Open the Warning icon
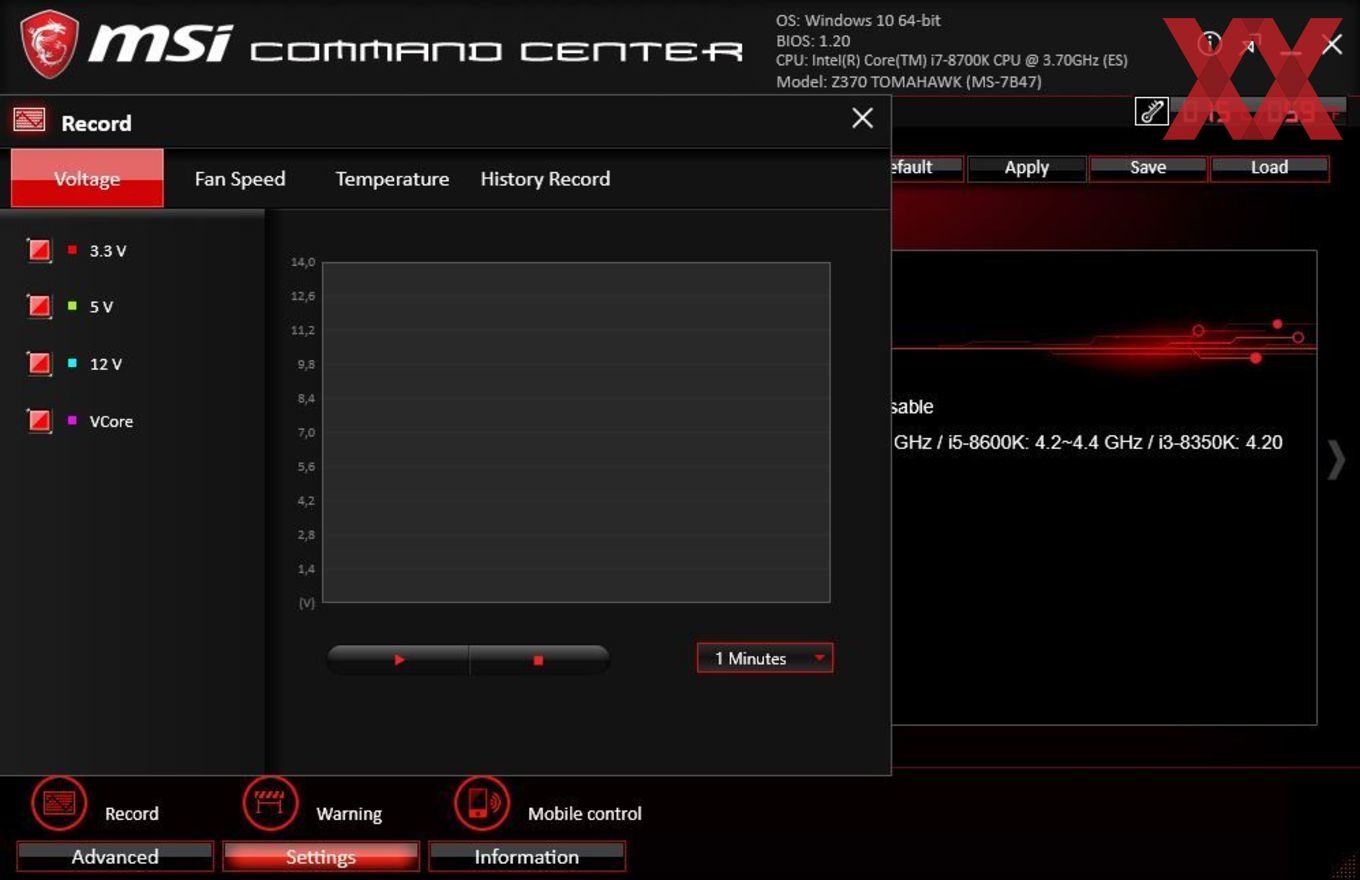 [x=270, y=803]
